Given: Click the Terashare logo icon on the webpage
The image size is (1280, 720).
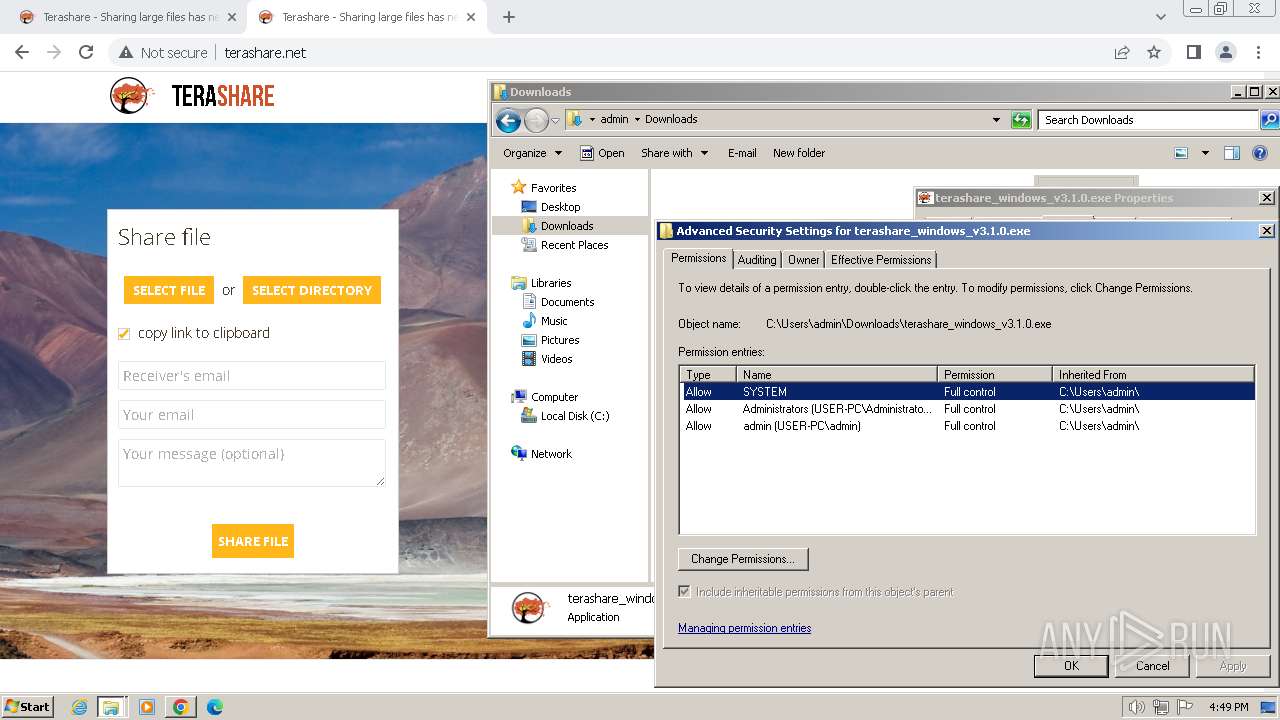Looking at the screenshot, I should tap(131, 96).
